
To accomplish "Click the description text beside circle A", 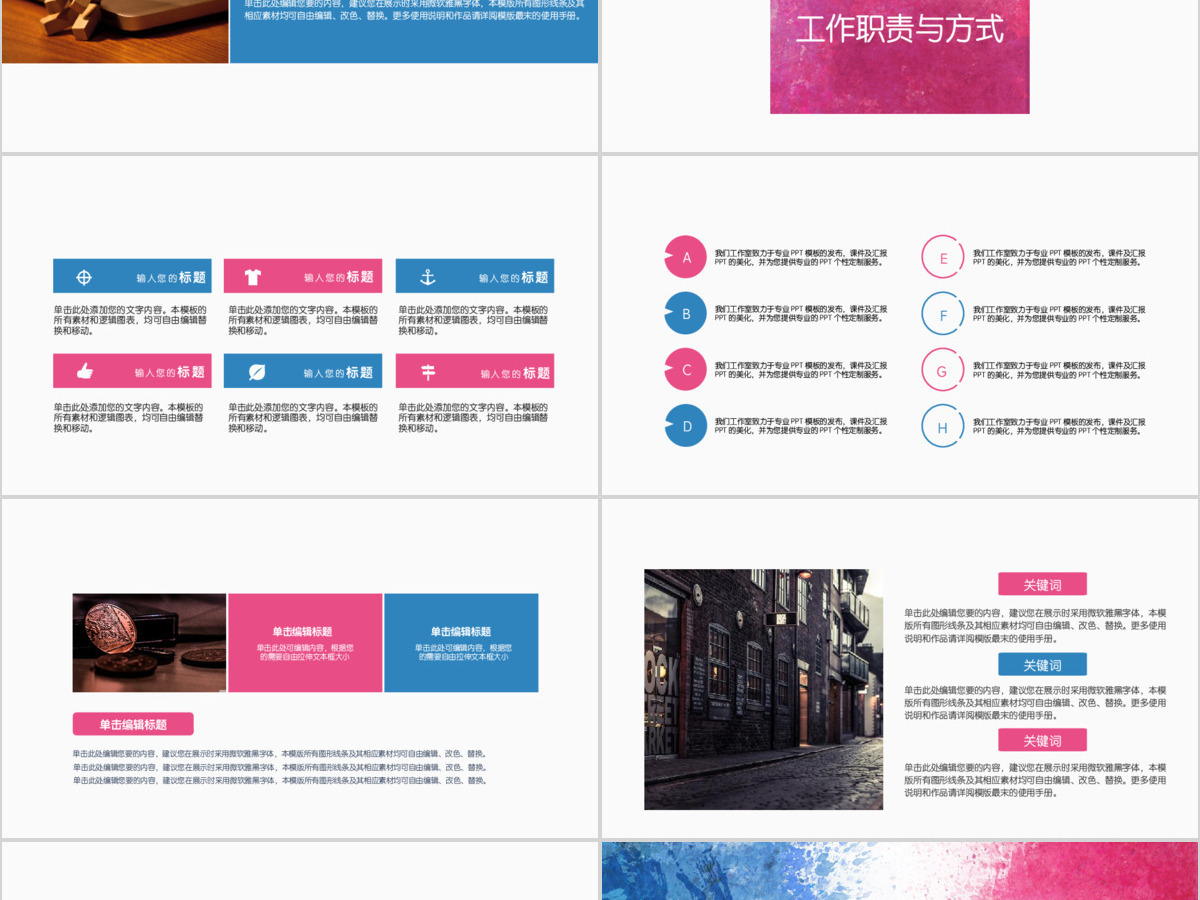I will tap(801, 257).
